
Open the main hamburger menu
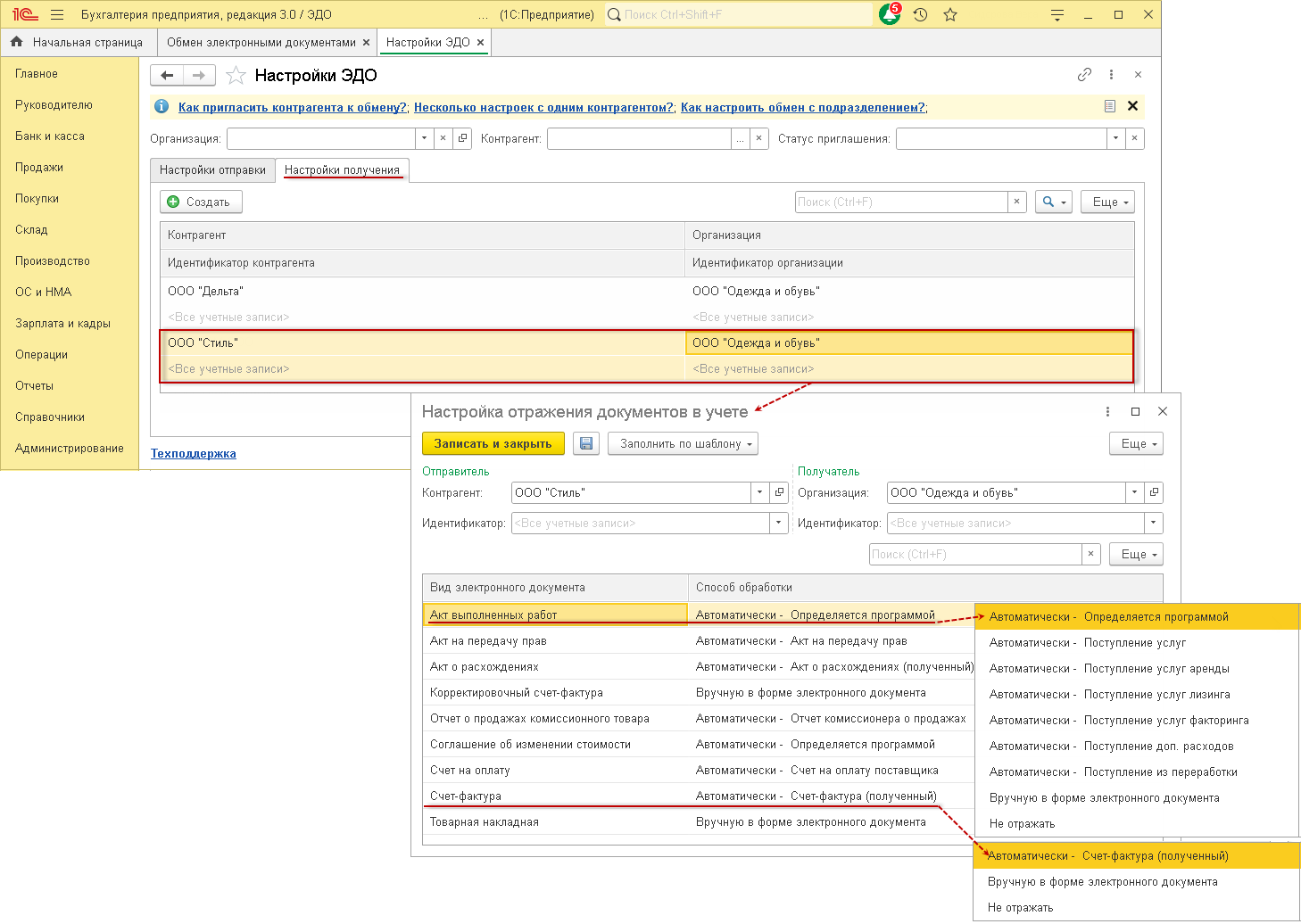pos(57,15)
